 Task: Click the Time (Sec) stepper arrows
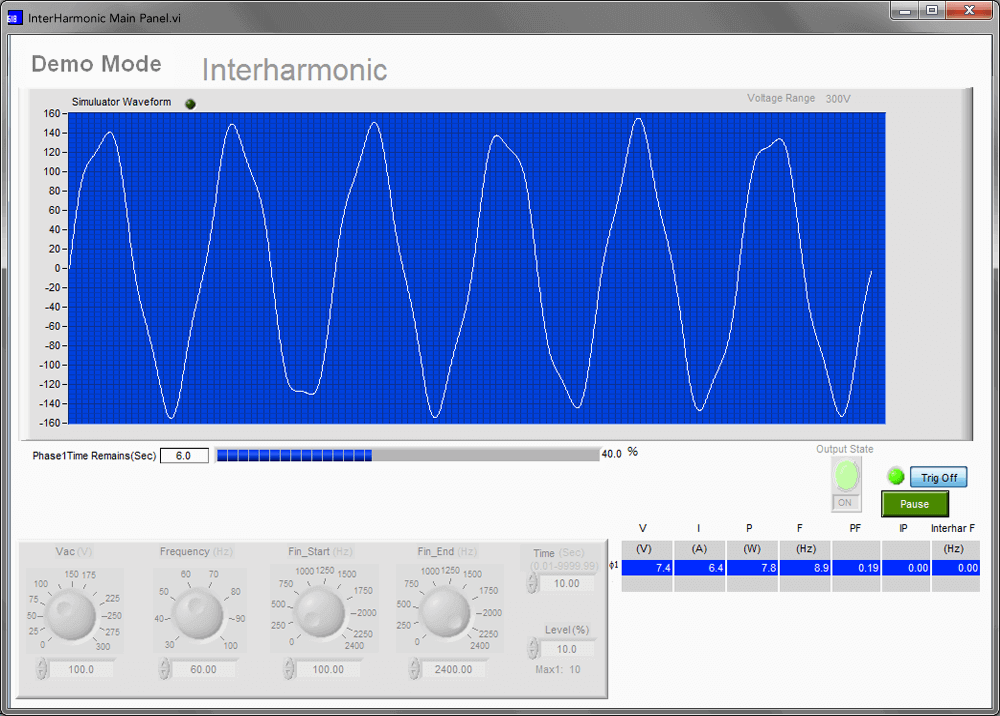pyautogui.click(x=532, y=583)
